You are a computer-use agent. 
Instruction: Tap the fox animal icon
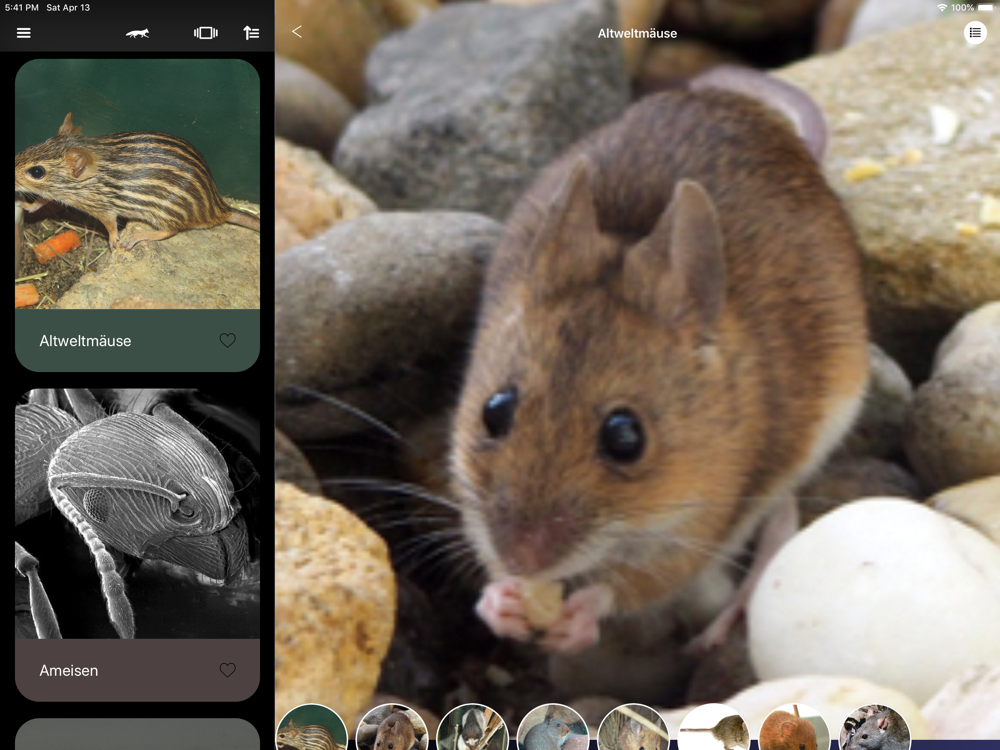138,33
